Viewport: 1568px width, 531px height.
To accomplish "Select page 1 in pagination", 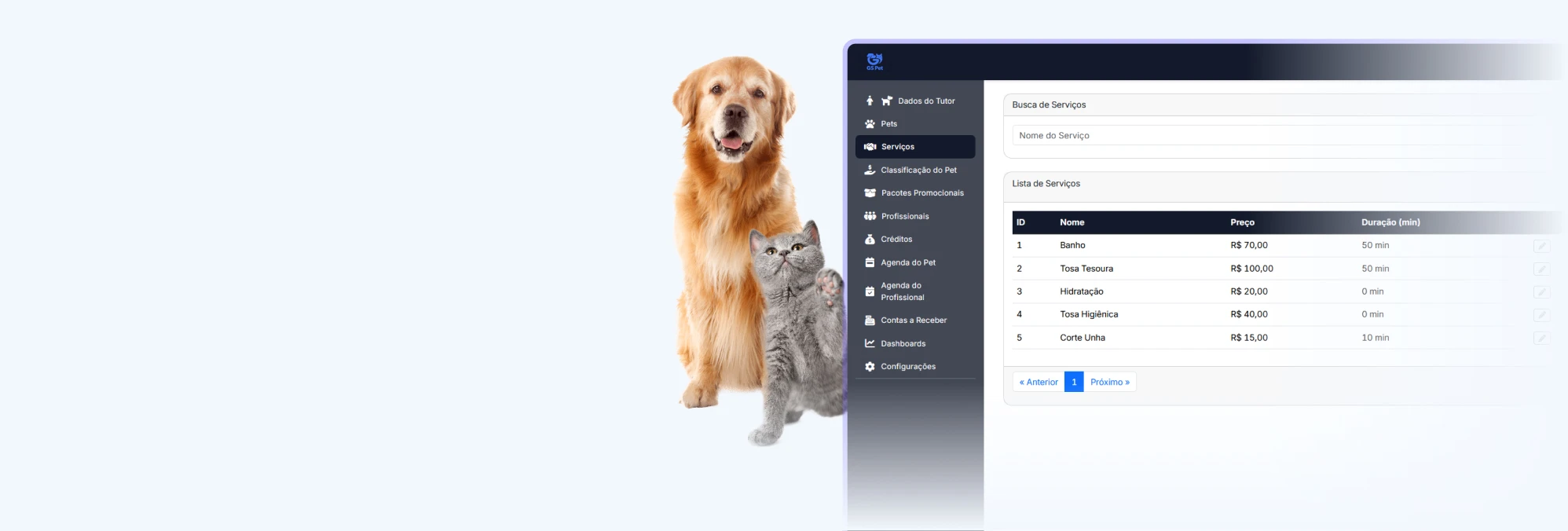I will click(x=1074, y=382).
